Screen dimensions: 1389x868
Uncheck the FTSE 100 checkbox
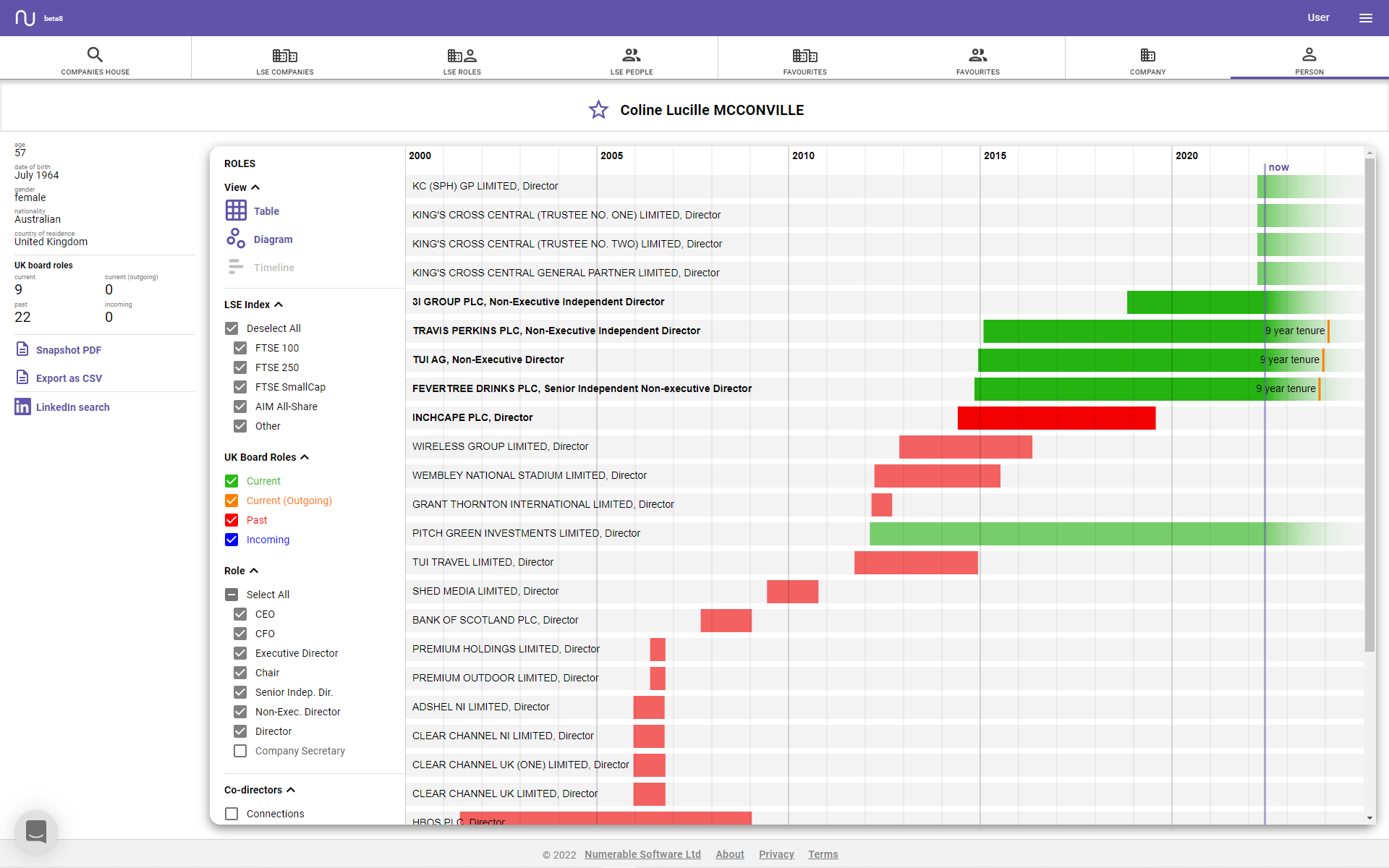pyautogui.click(x=240, y=348)
